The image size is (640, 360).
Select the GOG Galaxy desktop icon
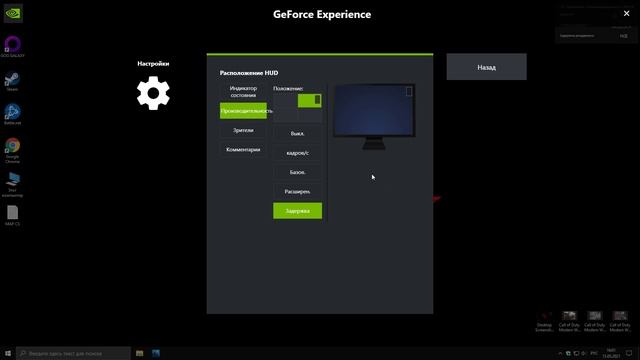13,47
